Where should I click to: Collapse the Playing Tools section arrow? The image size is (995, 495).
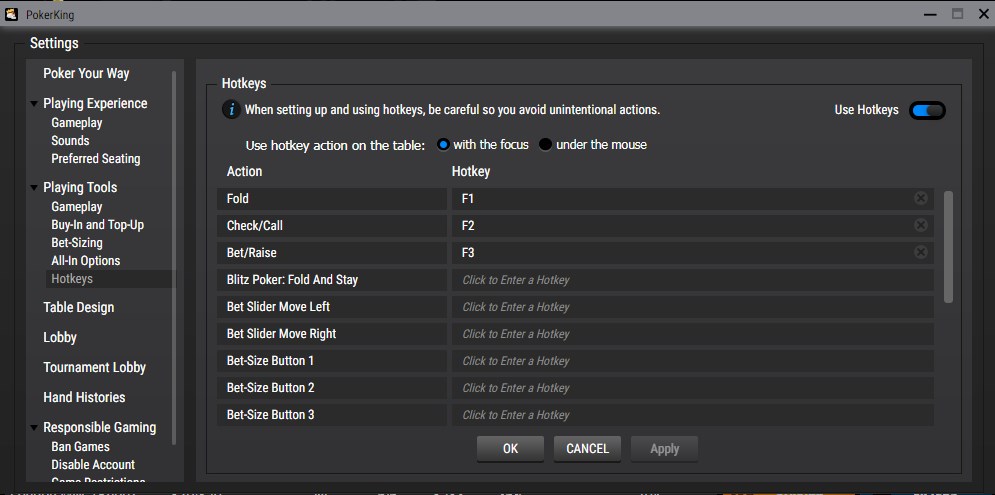[34, 188]
